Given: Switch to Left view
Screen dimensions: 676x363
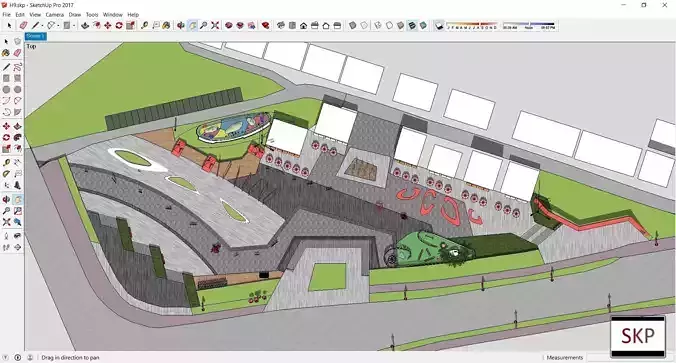Looking at the screenshot, I should pyautogui.click(x=337, y=25).
